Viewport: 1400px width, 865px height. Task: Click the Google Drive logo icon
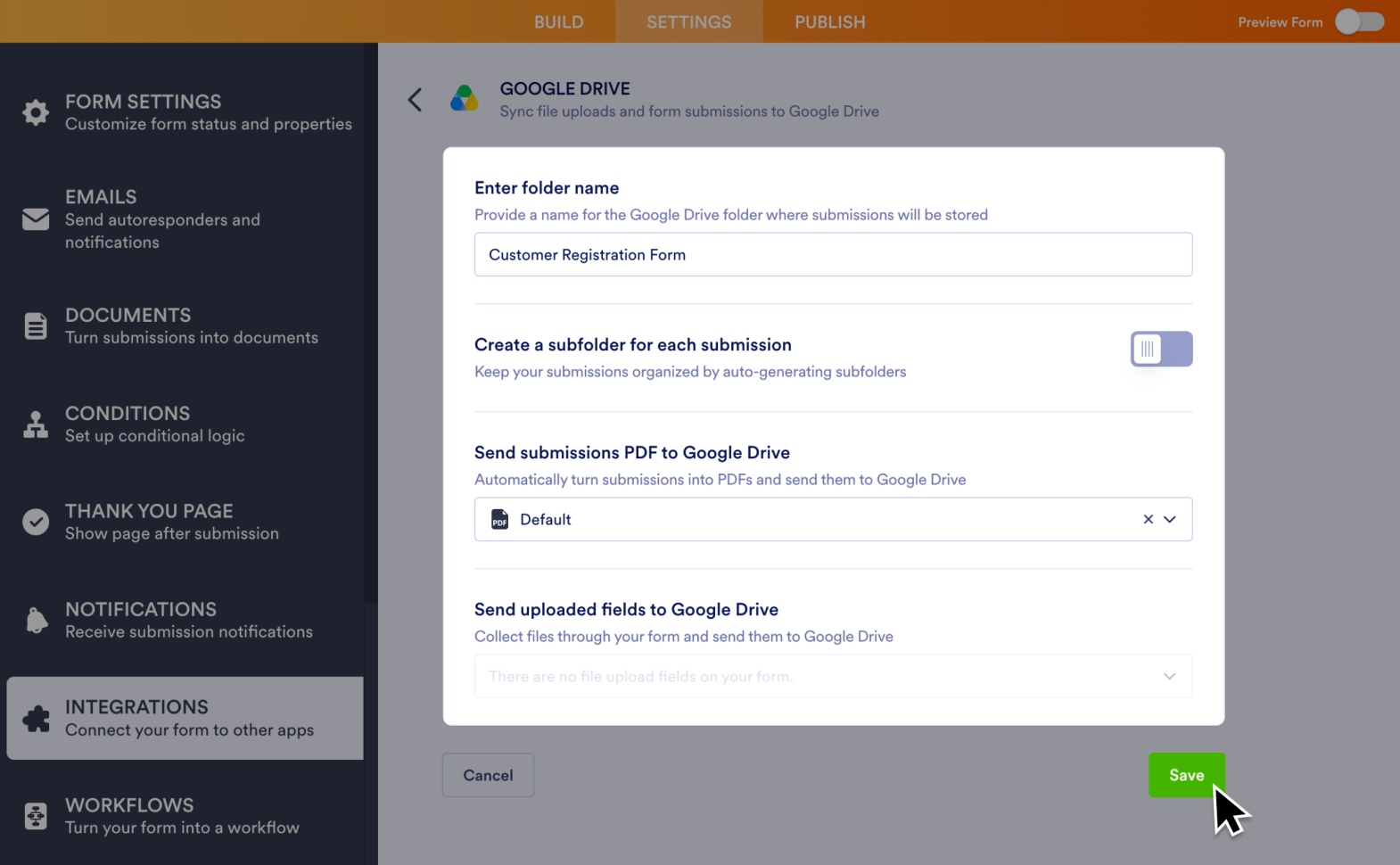(x=465, y=98)
